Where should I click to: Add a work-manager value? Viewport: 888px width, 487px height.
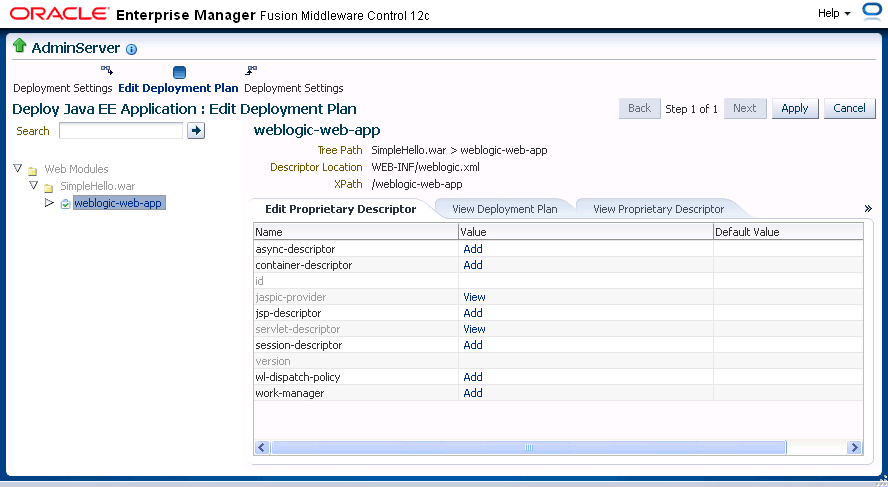473,393
